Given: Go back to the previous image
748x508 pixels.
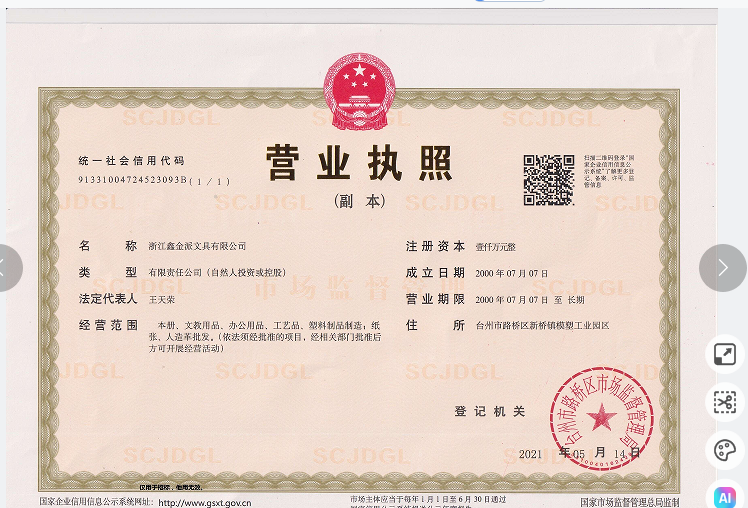Looking at the screenshot, I should 6,268.
